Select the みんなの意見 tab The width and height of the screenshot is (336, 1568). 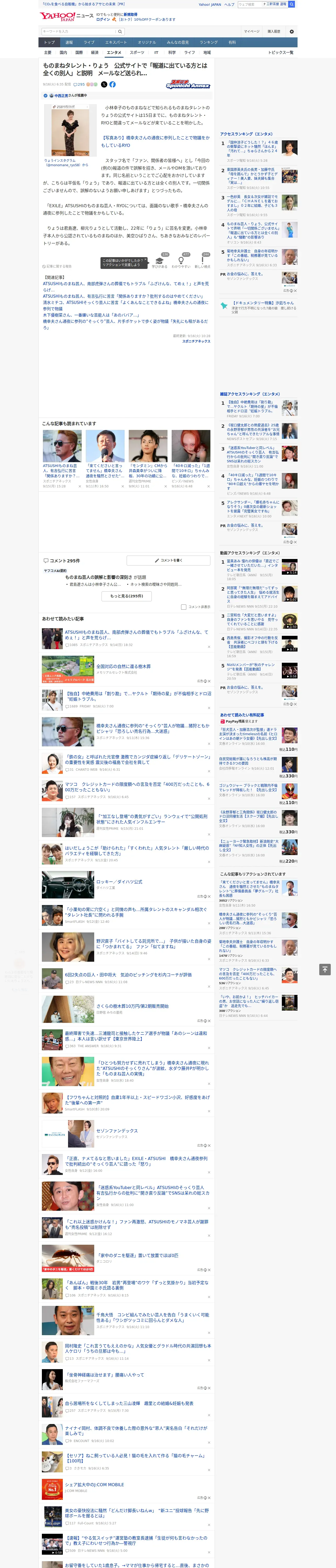point(178,43)
